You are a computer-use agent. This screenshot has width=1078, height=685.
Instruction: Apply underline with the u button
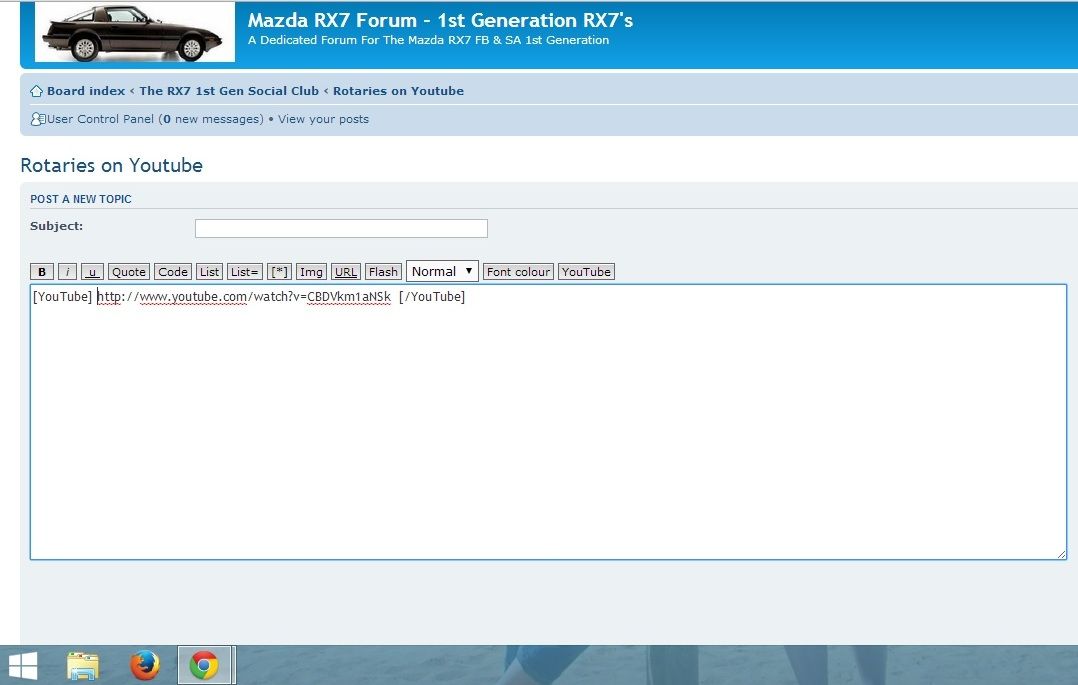tap(92, 272)
